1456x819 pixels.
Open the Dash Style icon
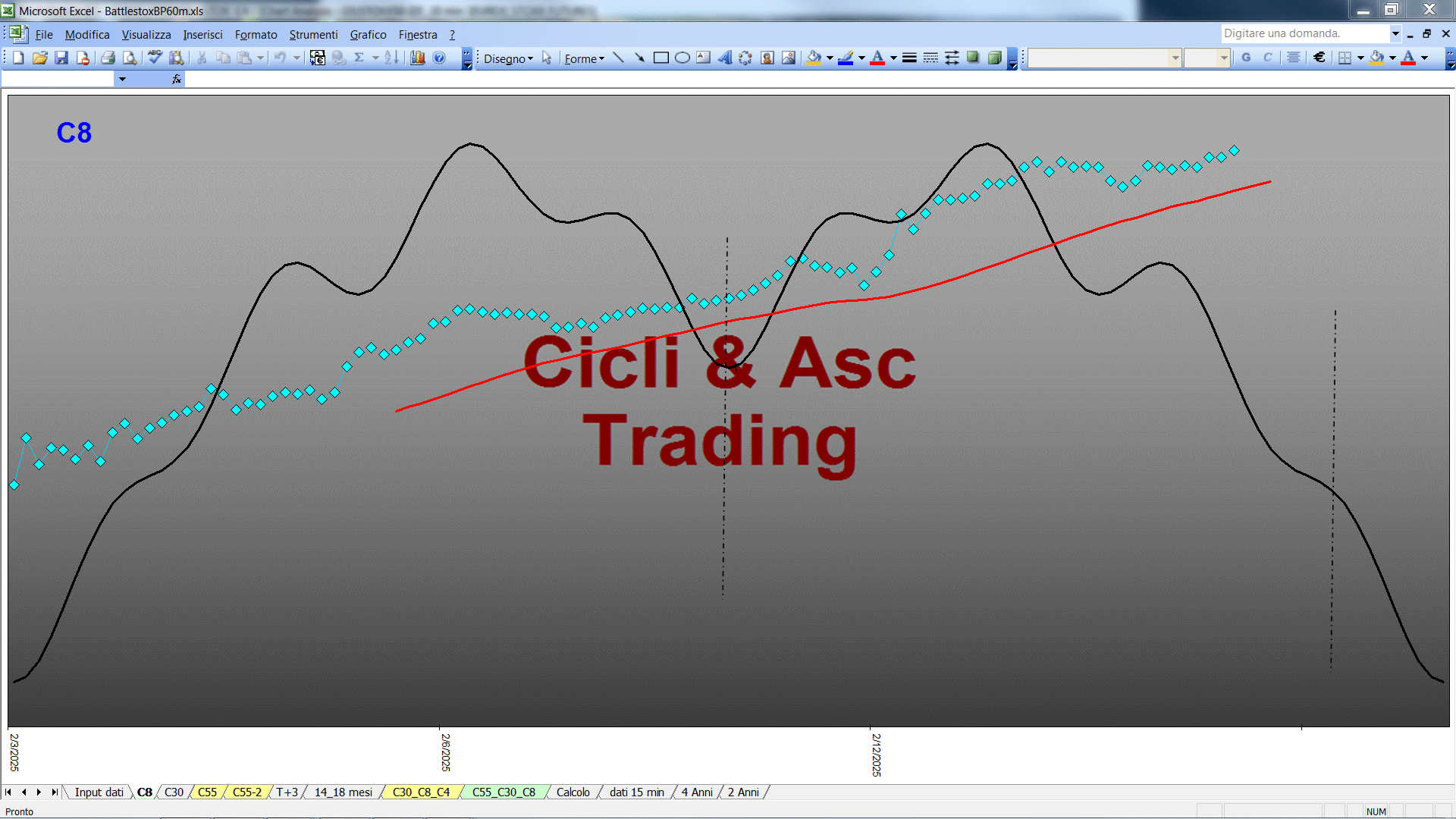coord(930,58)
